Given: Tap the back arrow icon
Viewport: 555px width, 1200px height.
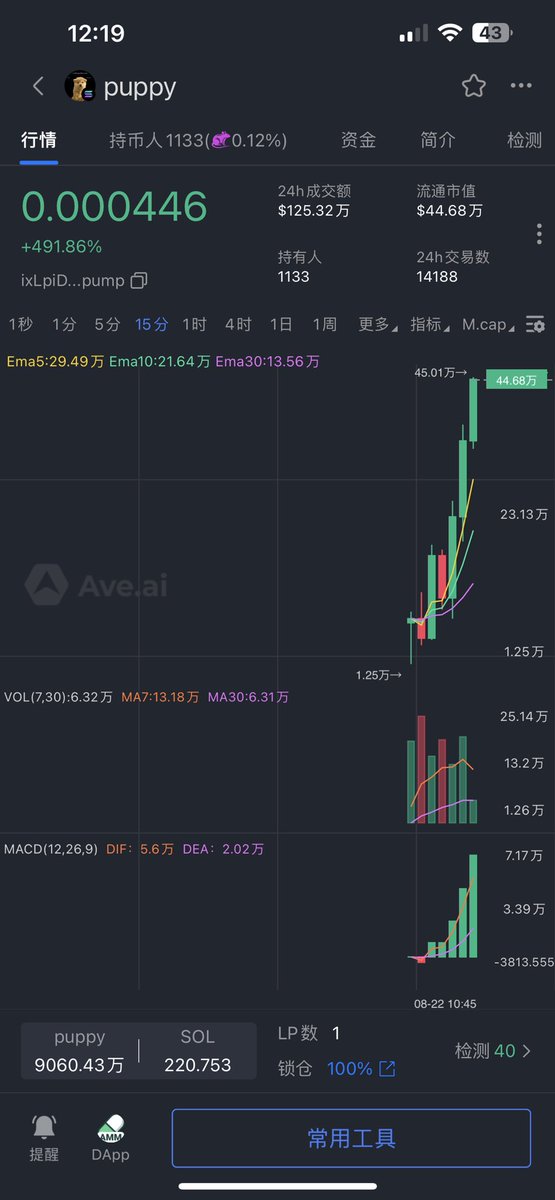Looking at the screenshot, I should point(38,86).
